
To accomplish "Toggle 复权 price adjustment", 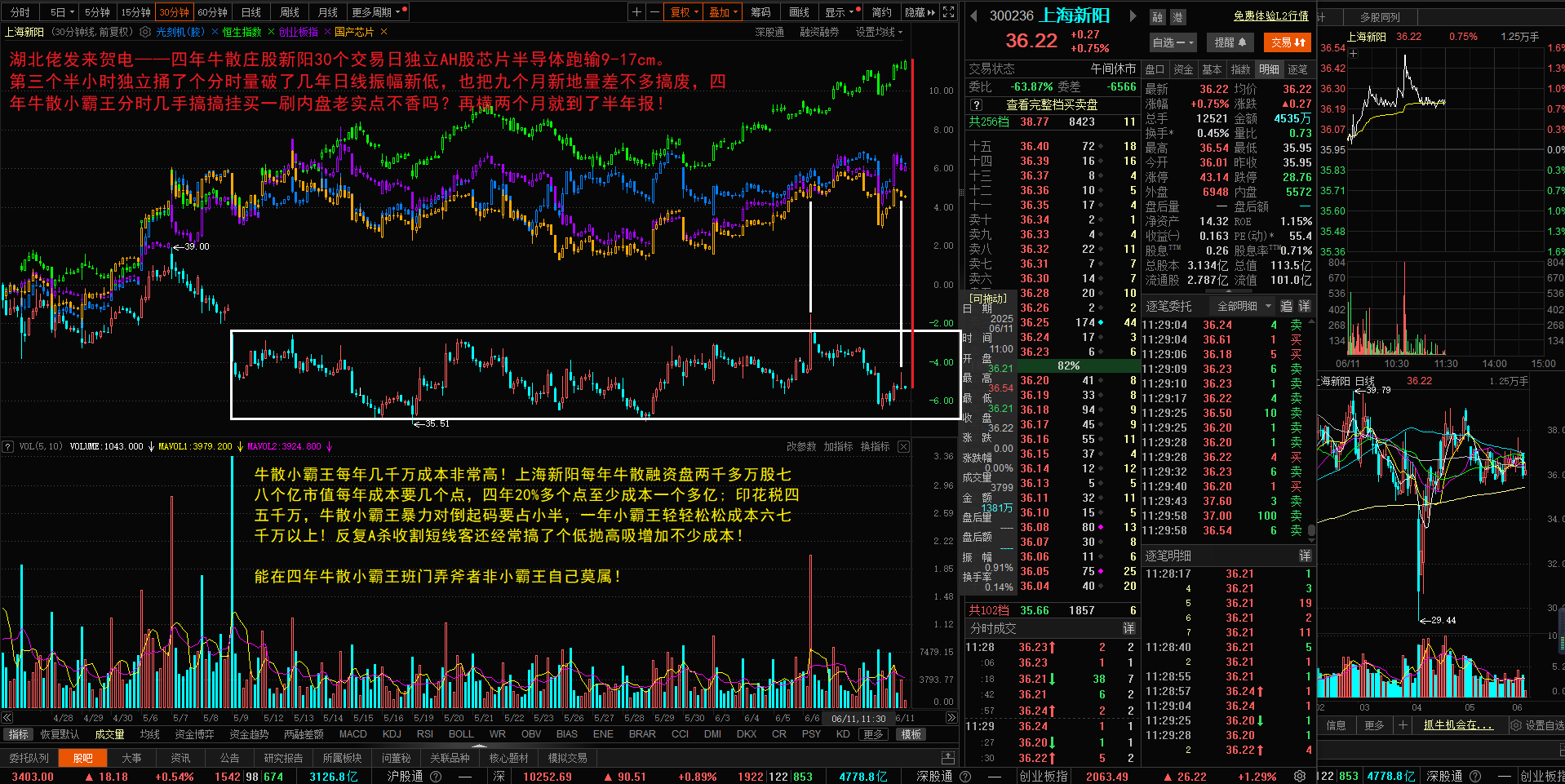I will pos(682,12).
